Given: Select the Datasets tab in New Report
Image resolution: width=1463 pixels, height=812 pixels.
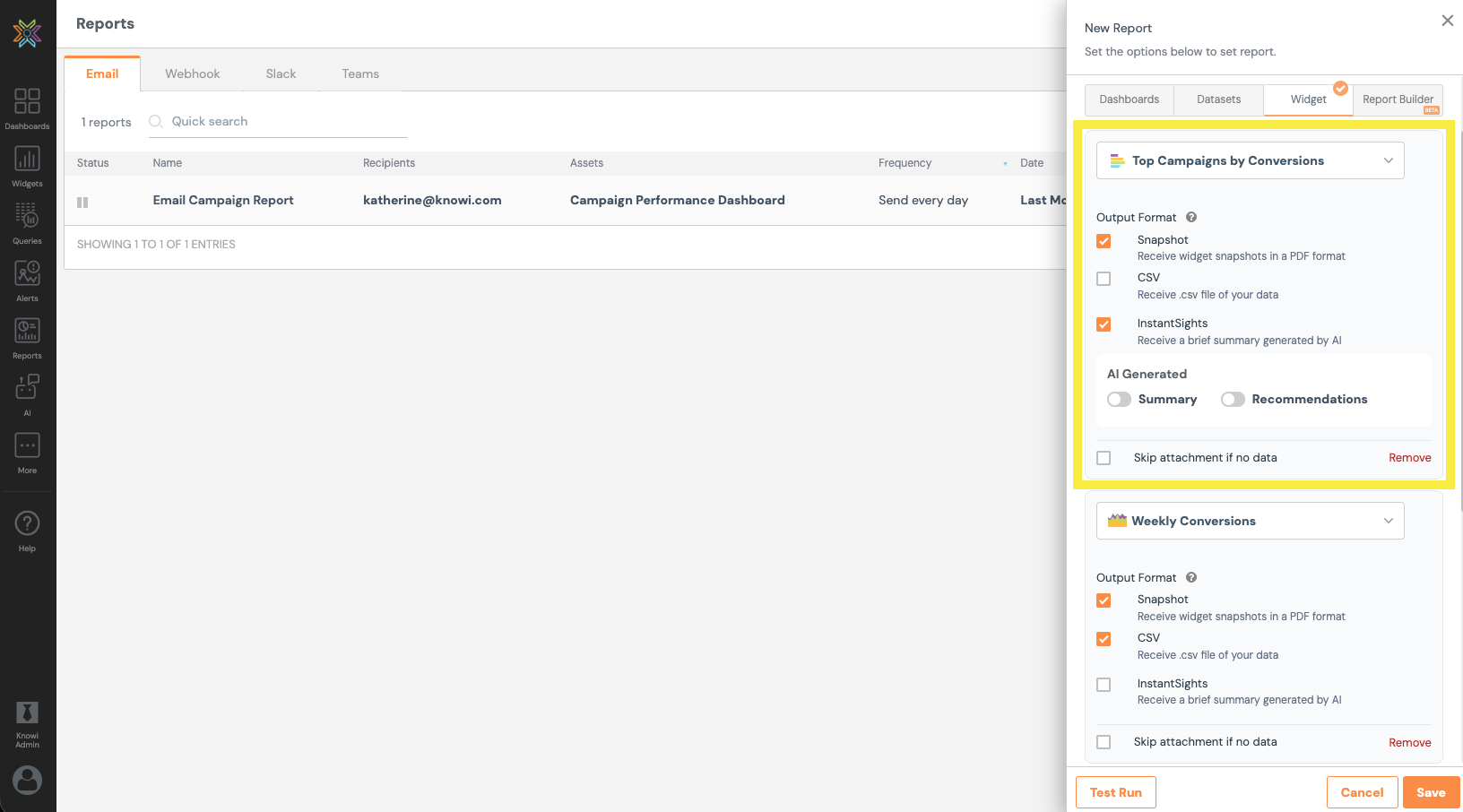Looking at the screenshot, I should point(1218,99).
